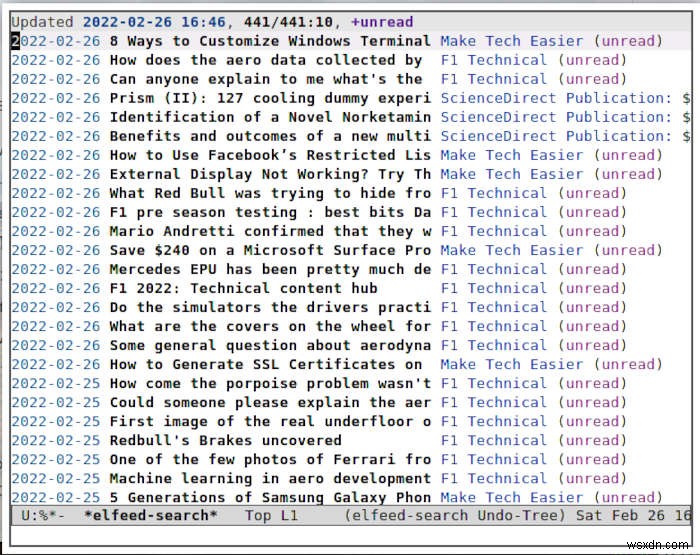Screen dimensions: 700x555
Task: Open "First image of the real underfloor o"
Action: click(x=270, y=421)
